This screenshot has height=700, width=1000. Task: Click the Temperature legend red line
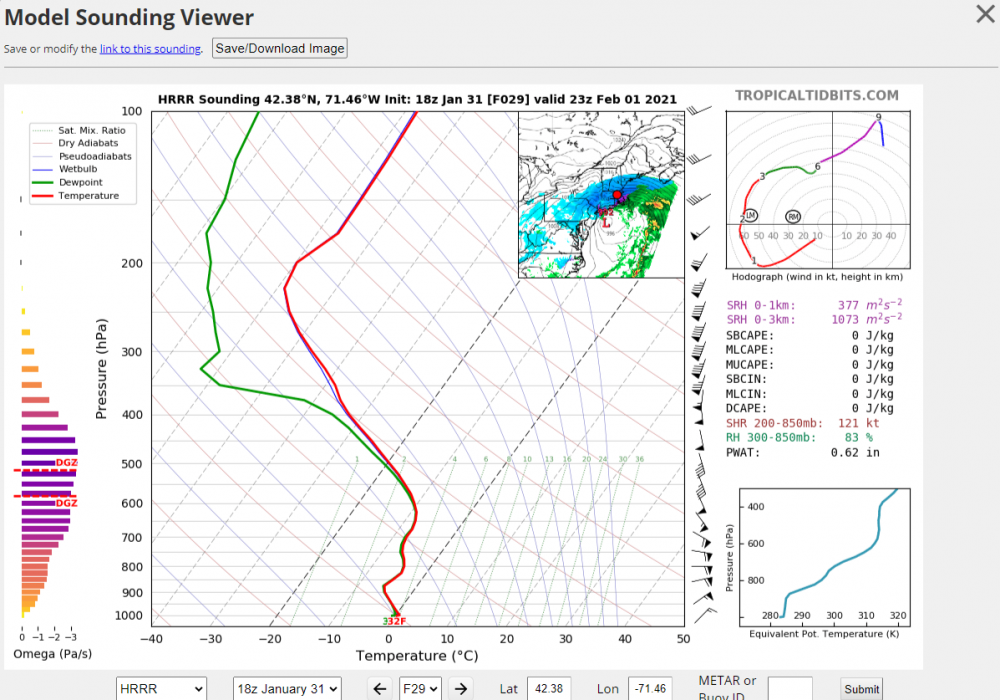click(44, 196)
